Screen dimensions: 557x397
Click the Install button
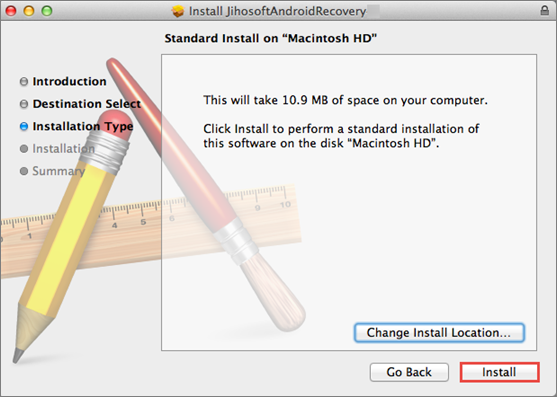(x=499, y=372)
